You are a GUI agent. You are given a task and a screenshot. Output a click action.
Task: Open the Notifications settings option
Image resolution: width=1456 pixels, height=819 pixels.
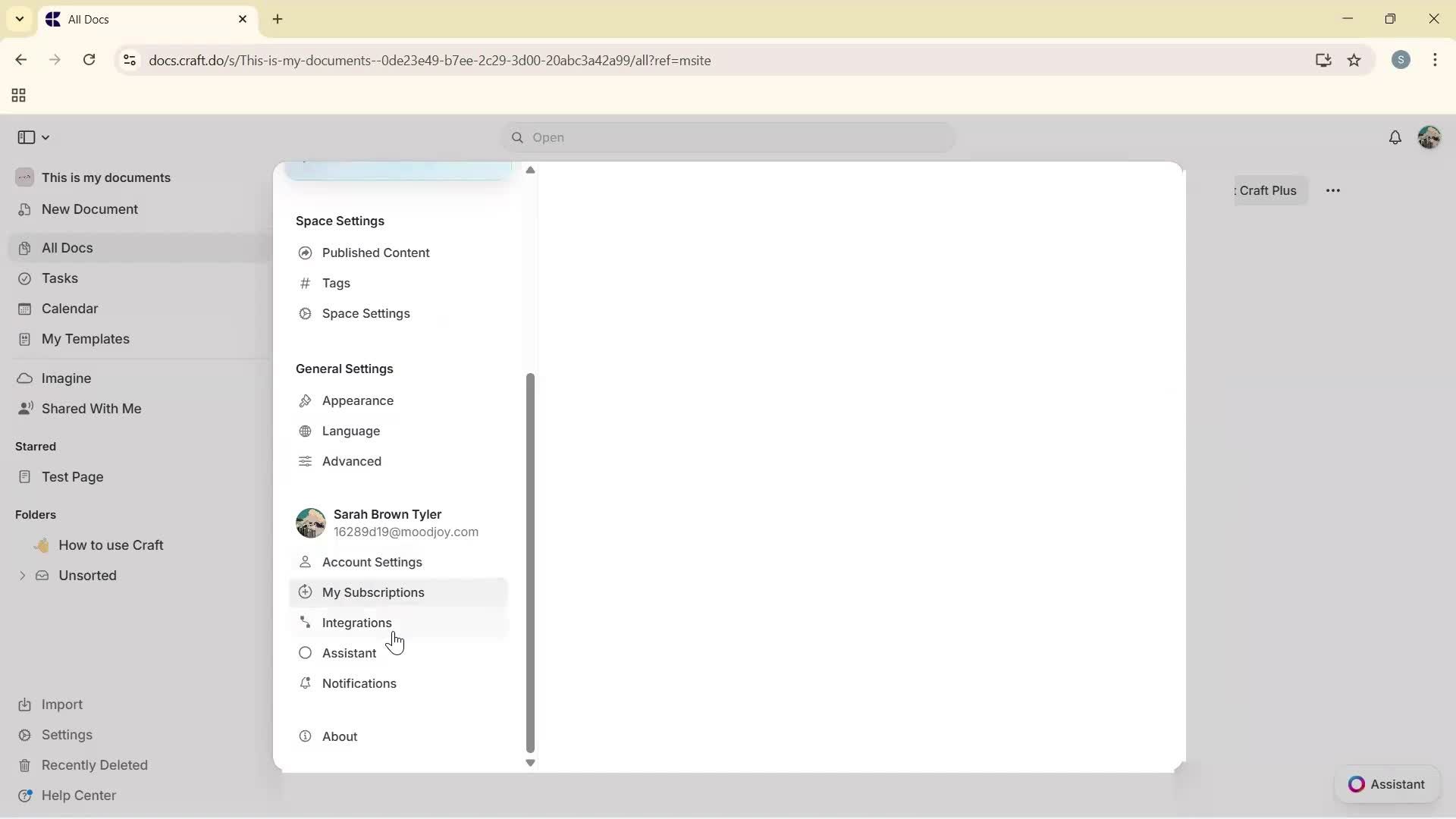(x=359, y=683)
